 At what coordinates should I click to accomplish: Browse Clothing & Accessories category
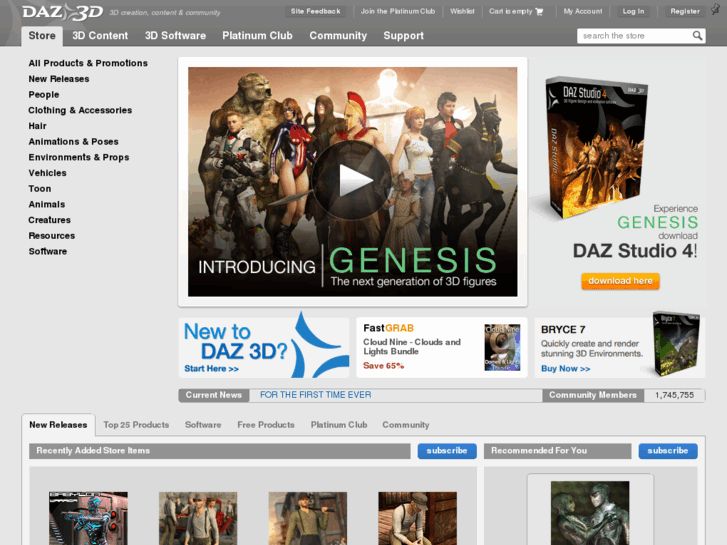click(x=80, y=110)
